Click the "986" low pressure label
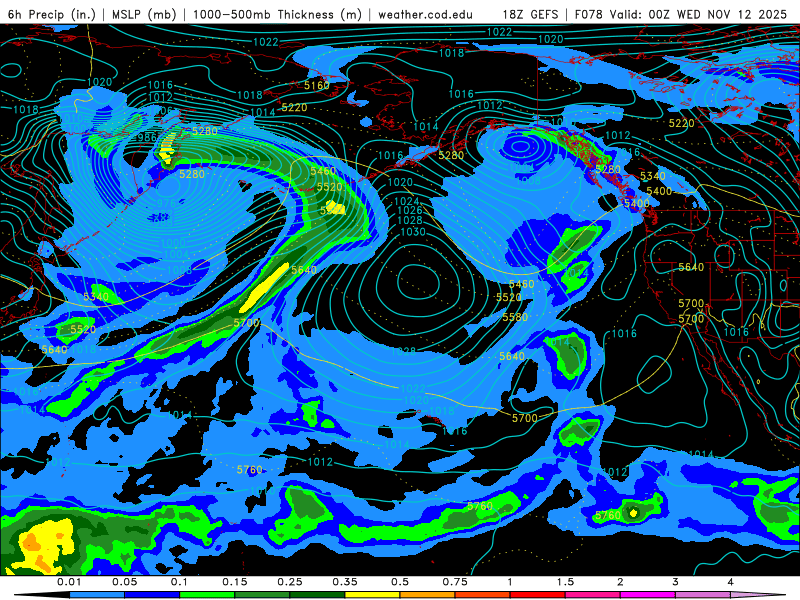800x600 pixels. (147, 137)
